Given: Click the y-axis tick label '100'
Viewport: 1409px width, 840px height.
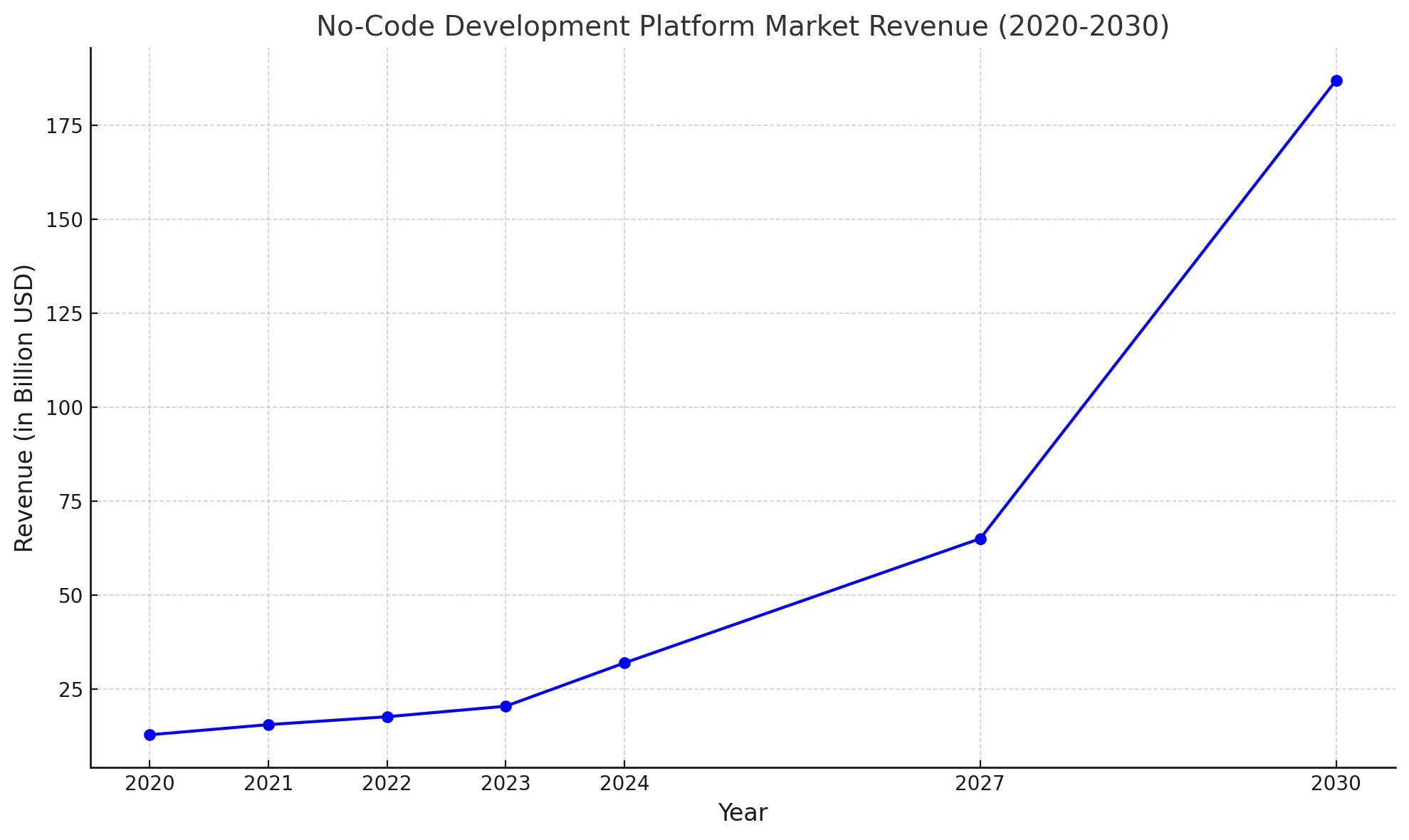Looking at the screenshot, I should pyautogui.click(x=65, y=408).
